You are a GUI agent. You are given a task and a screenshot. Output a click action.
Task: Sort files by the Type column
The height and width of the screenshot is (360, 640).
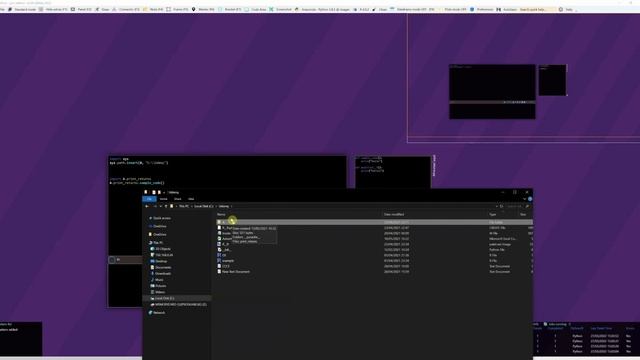[x=493, y=214]
